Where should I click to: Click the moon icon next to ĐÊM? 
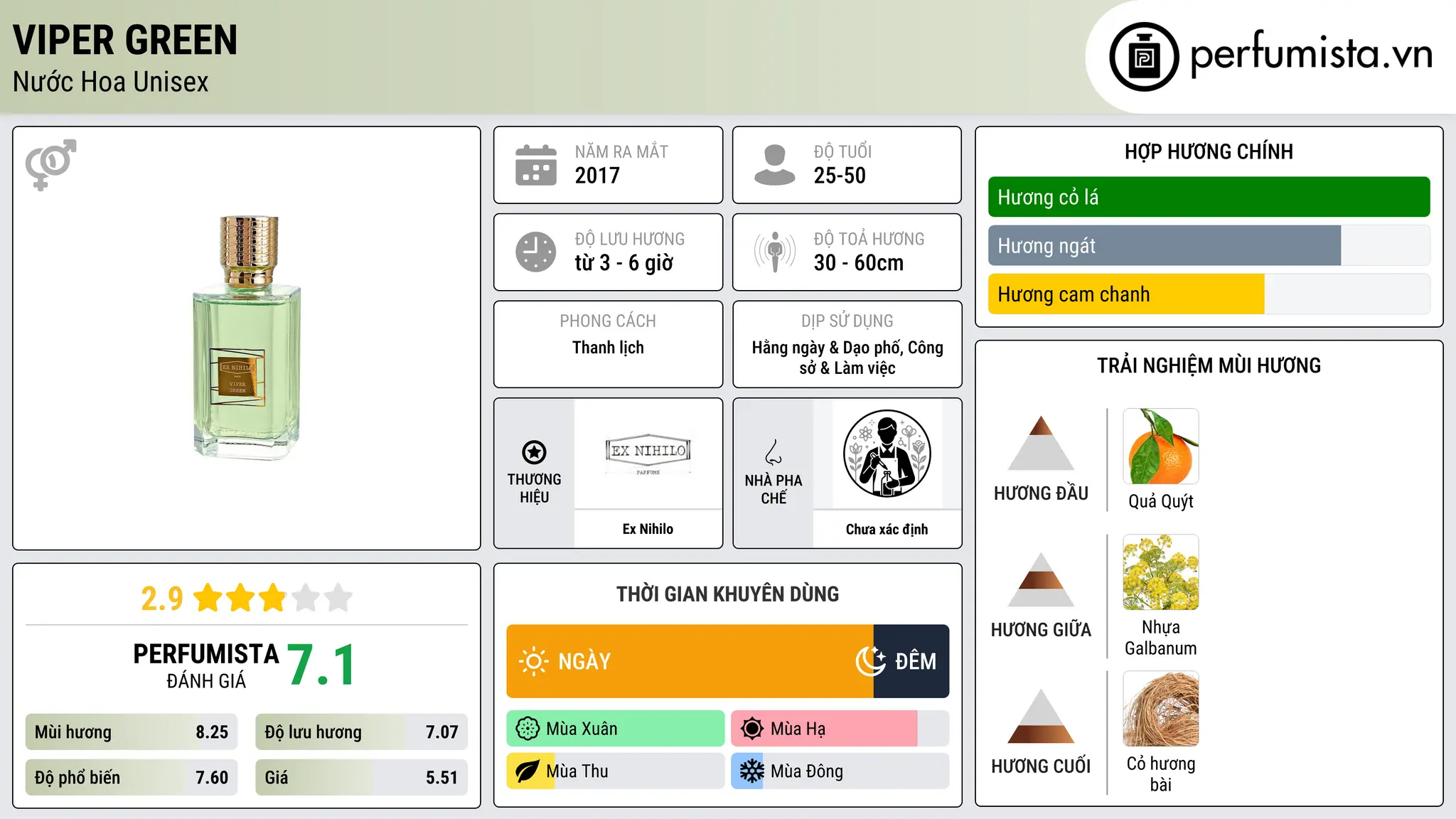tap(870, 661)
